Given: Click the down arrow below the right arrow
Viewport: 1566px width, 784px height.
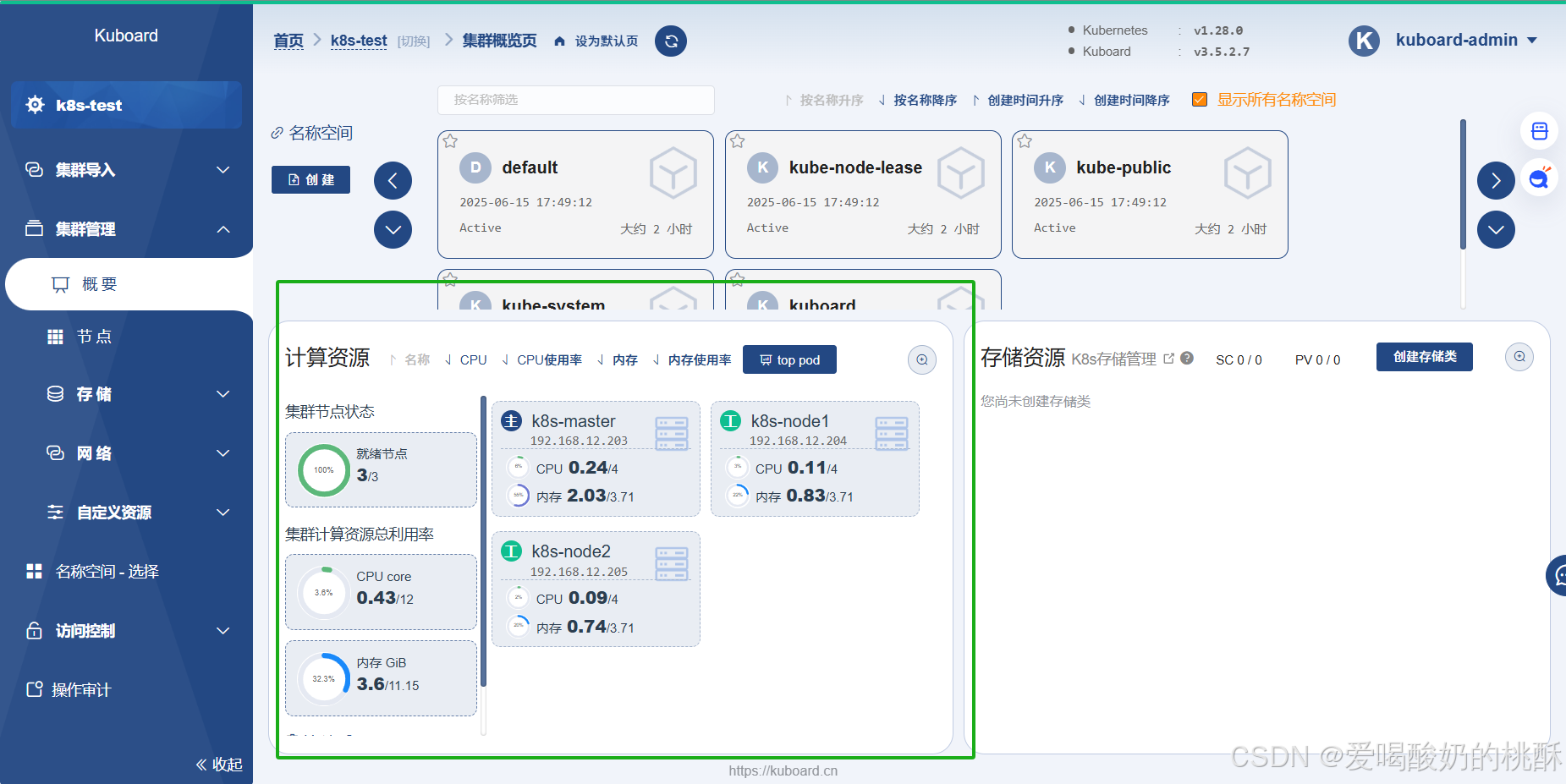Looking at the screenshot, I should point(1496,229).
